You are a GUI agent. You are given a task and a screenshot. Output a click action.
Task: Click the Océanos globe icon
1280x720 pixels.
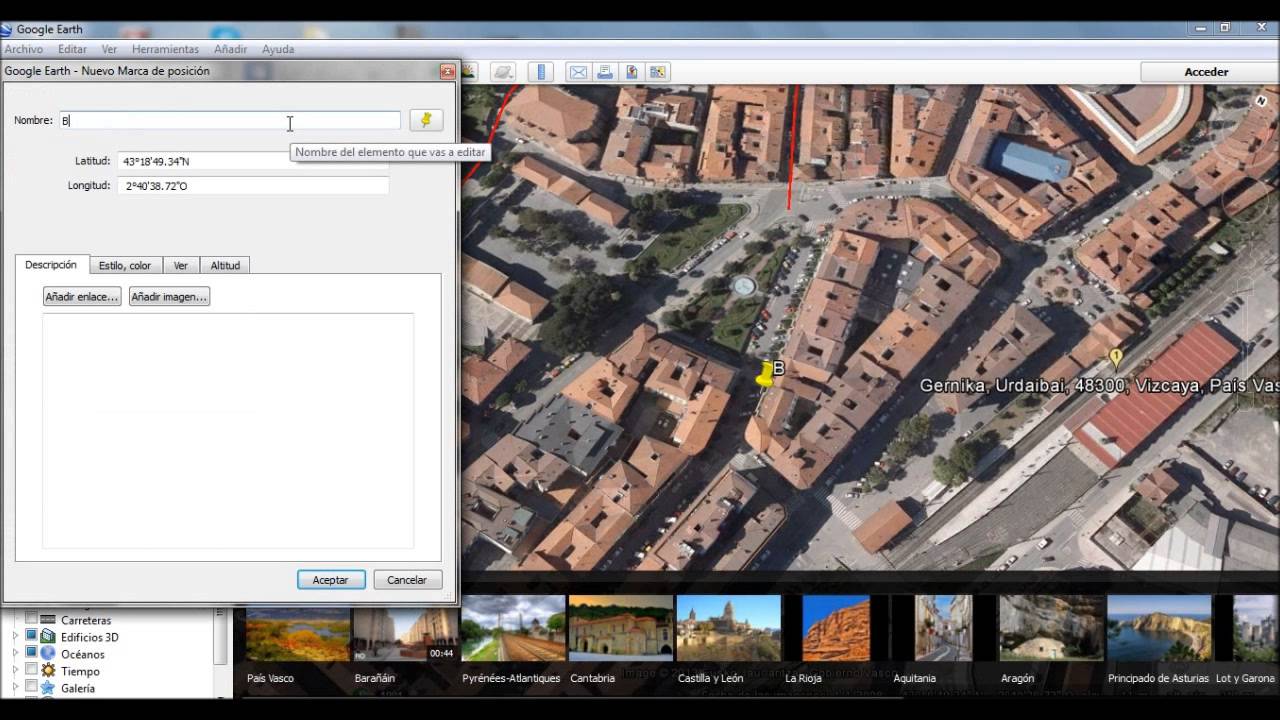pyautogui.click(x=47, y=654)
